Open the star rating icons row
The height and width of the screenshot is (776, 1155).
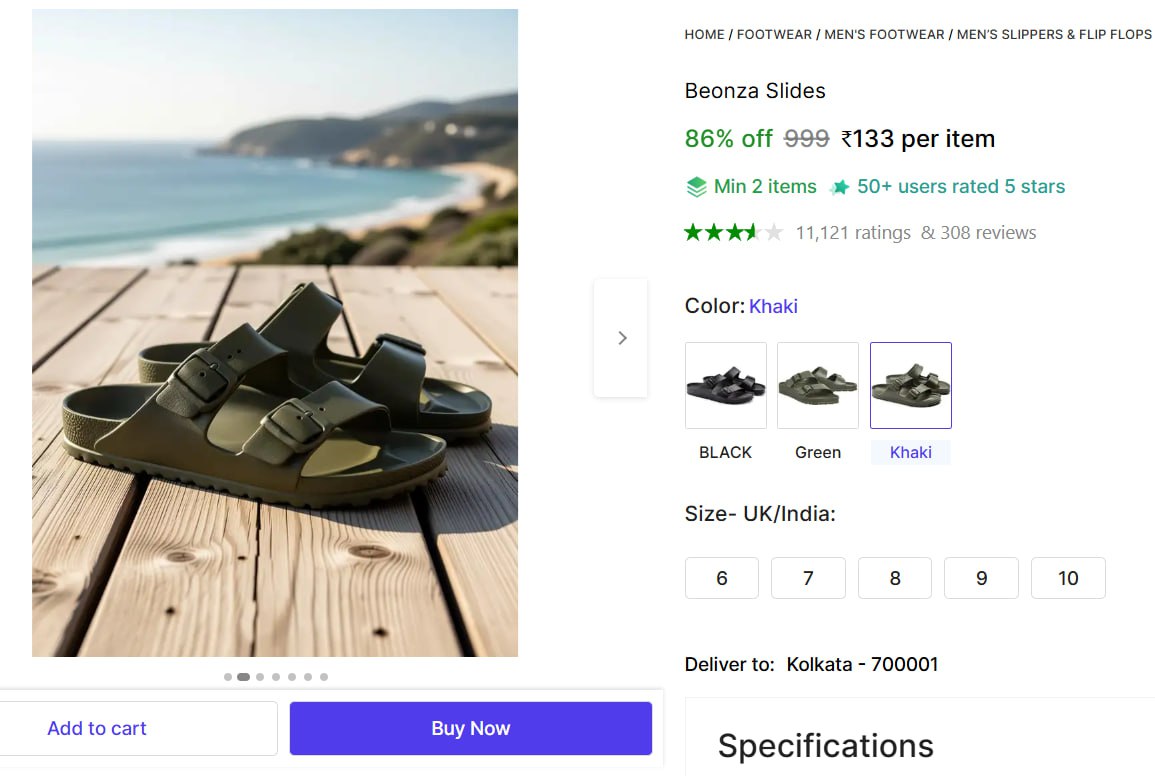pyautogui.click(x=734, y=233)
